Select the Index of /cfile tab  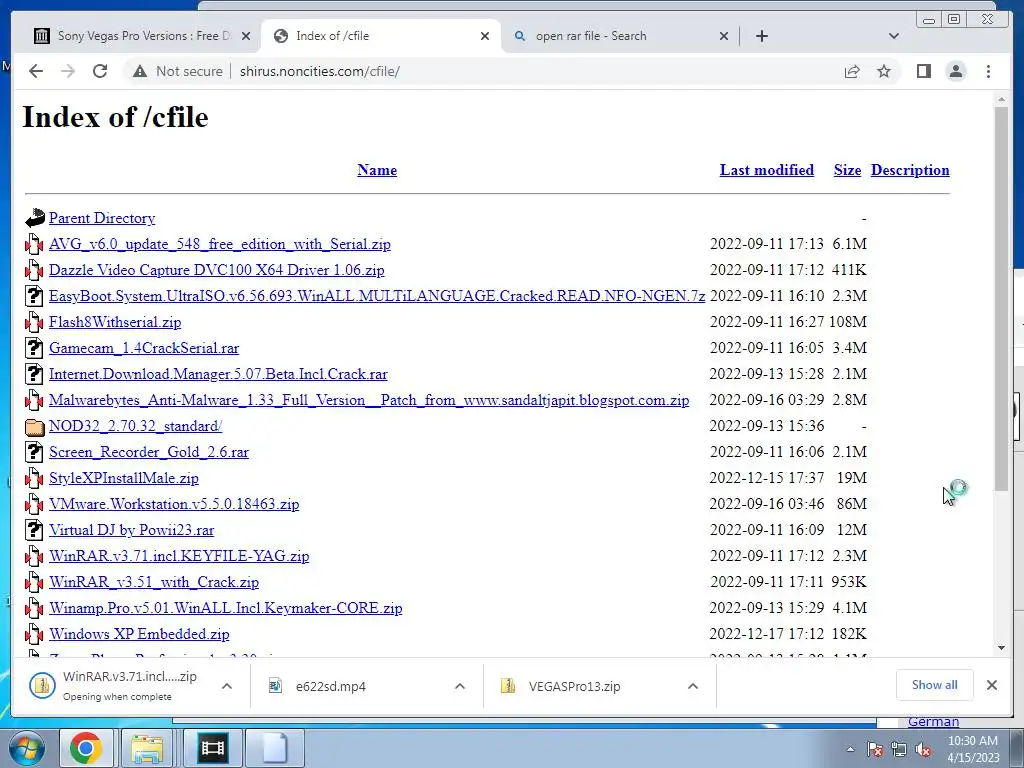pyautogui.click(x=381, y=36)
